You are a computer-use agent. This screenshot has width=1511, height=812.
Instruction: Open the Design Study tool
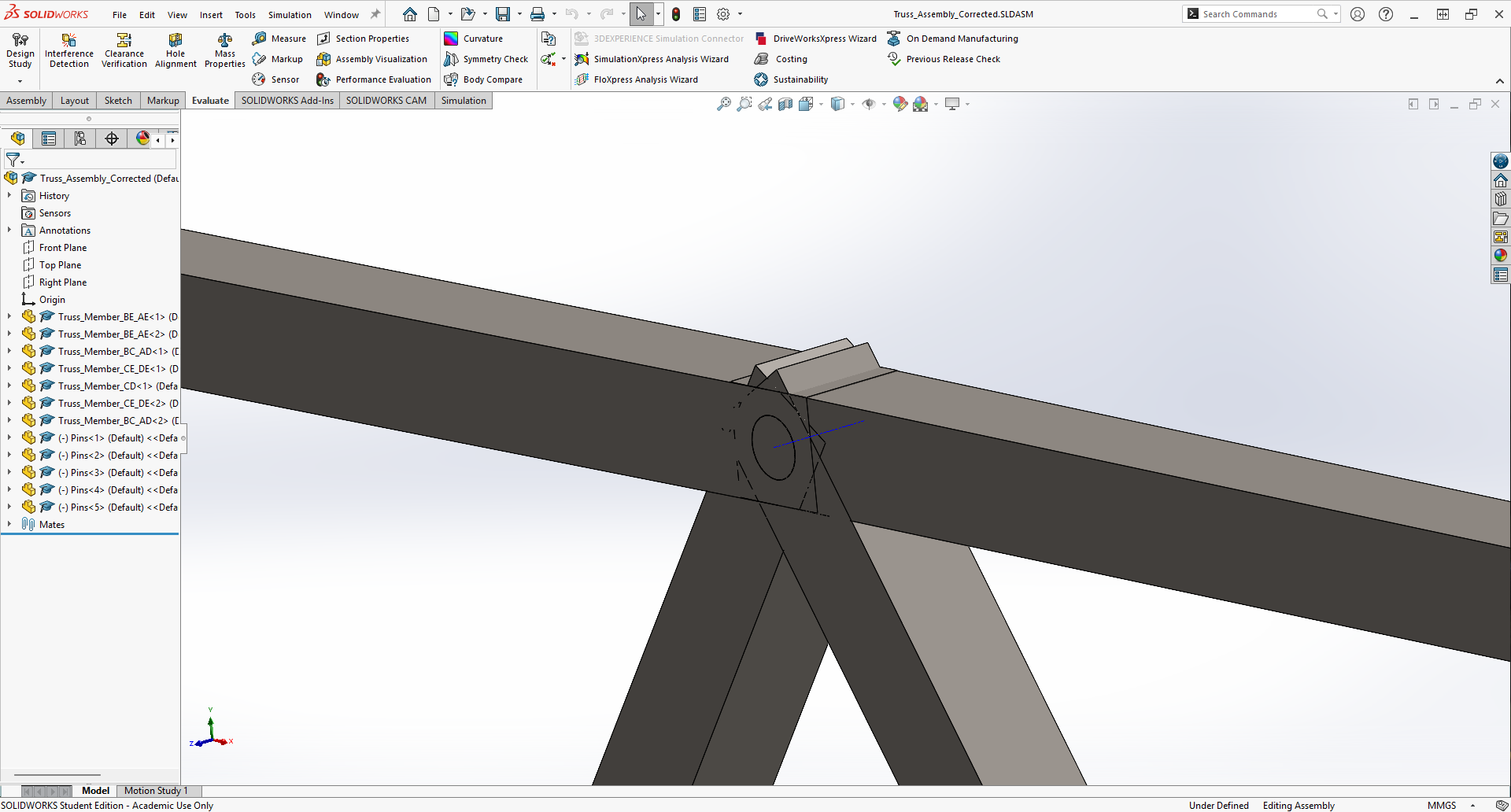[20, 51]
